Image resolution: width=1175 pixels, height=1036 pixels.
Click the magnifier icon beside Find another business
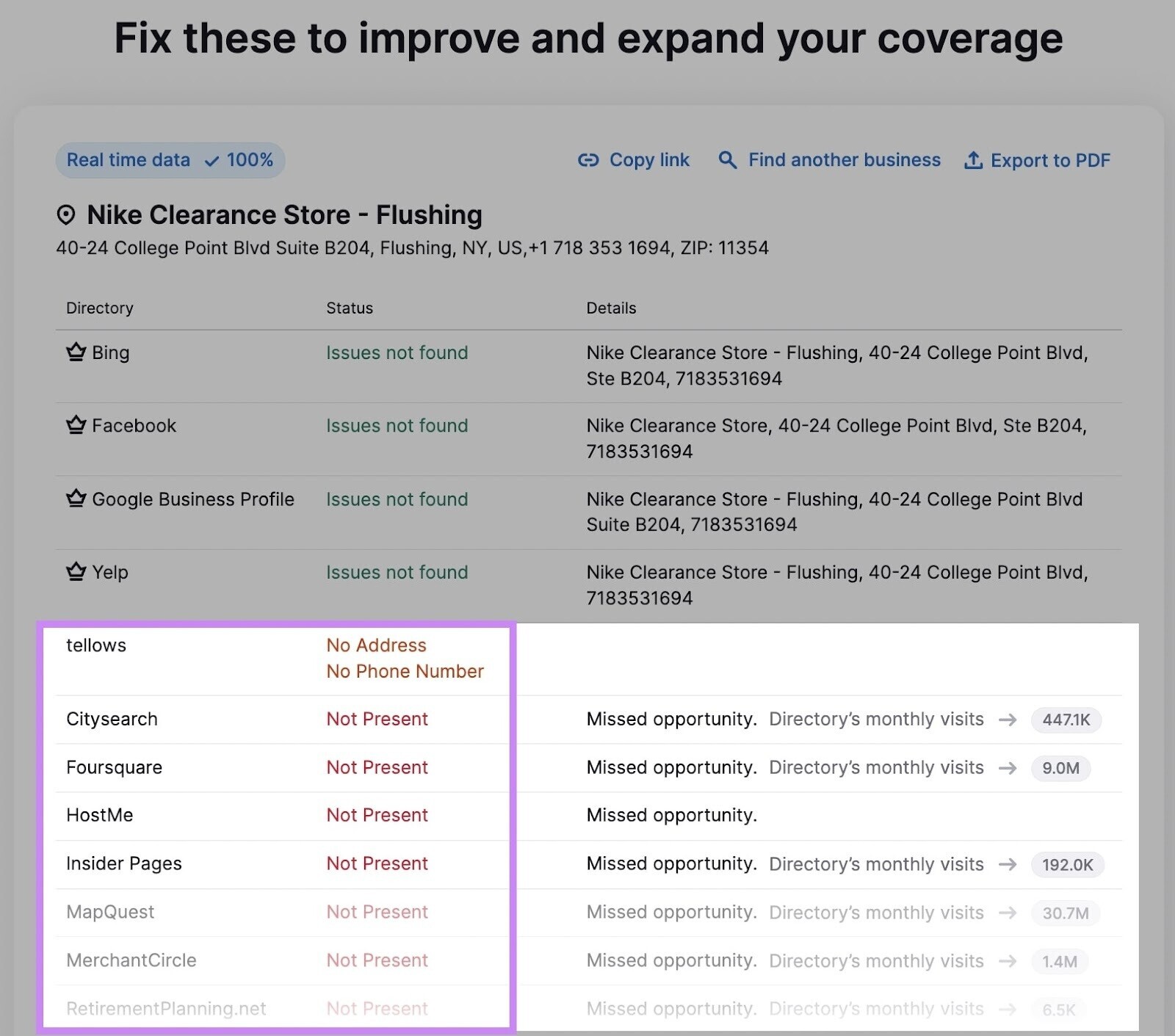727,160
